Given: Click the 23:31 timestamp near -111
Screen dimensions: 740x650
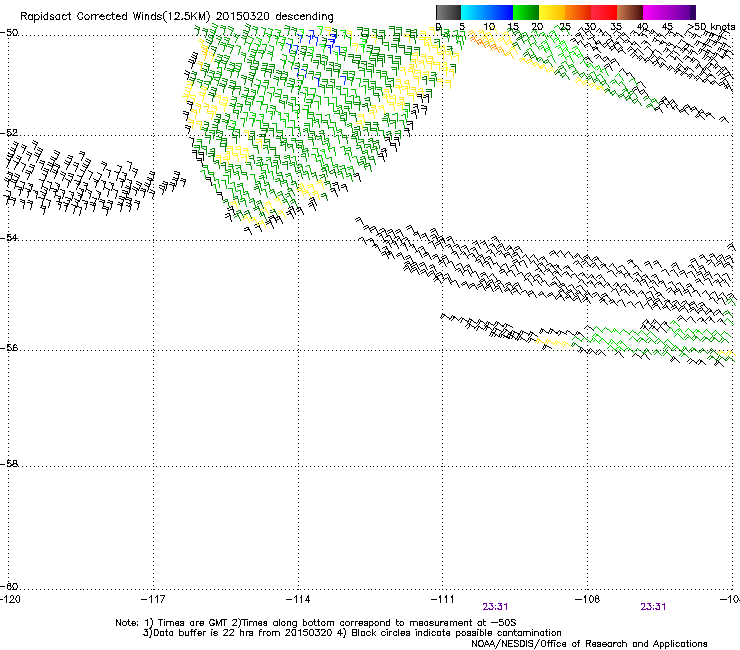Looking at the screenshot, I should click(495, 607).
